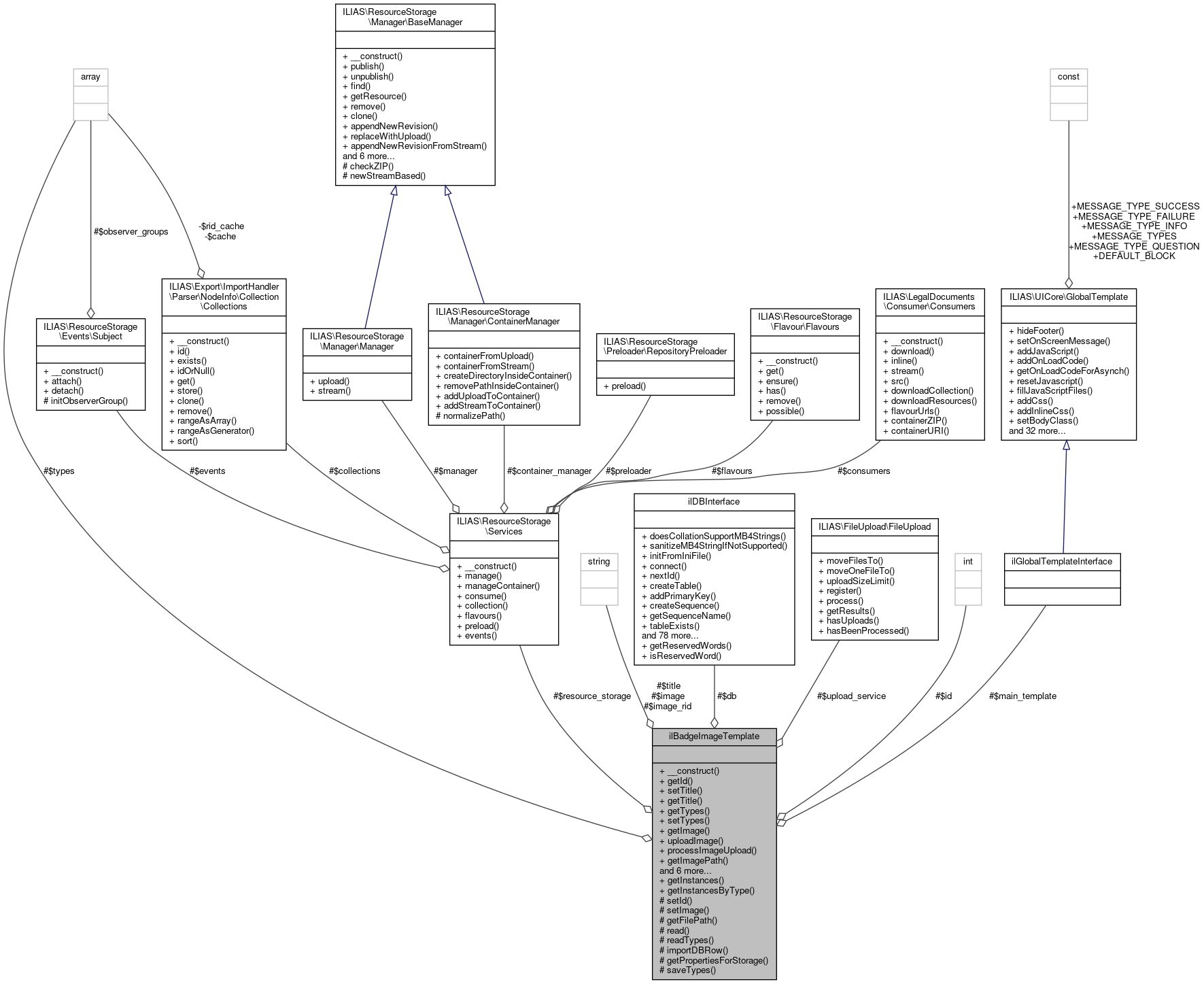Click the #$resource_storage edge label

coord(592,696)
